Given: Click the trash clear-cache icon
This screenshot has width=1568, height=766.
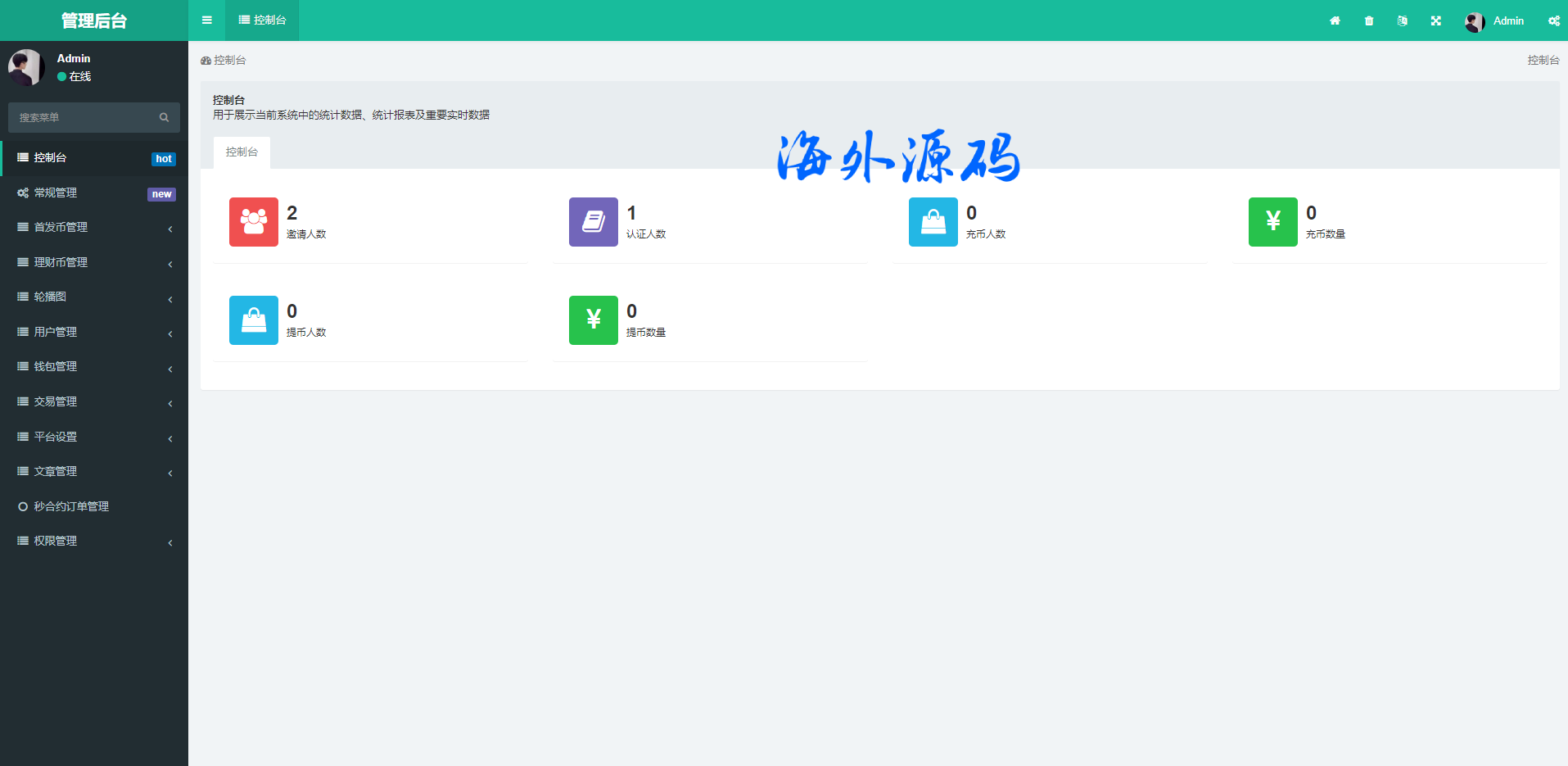Looking at the screenshot, I should [1369, 20].
